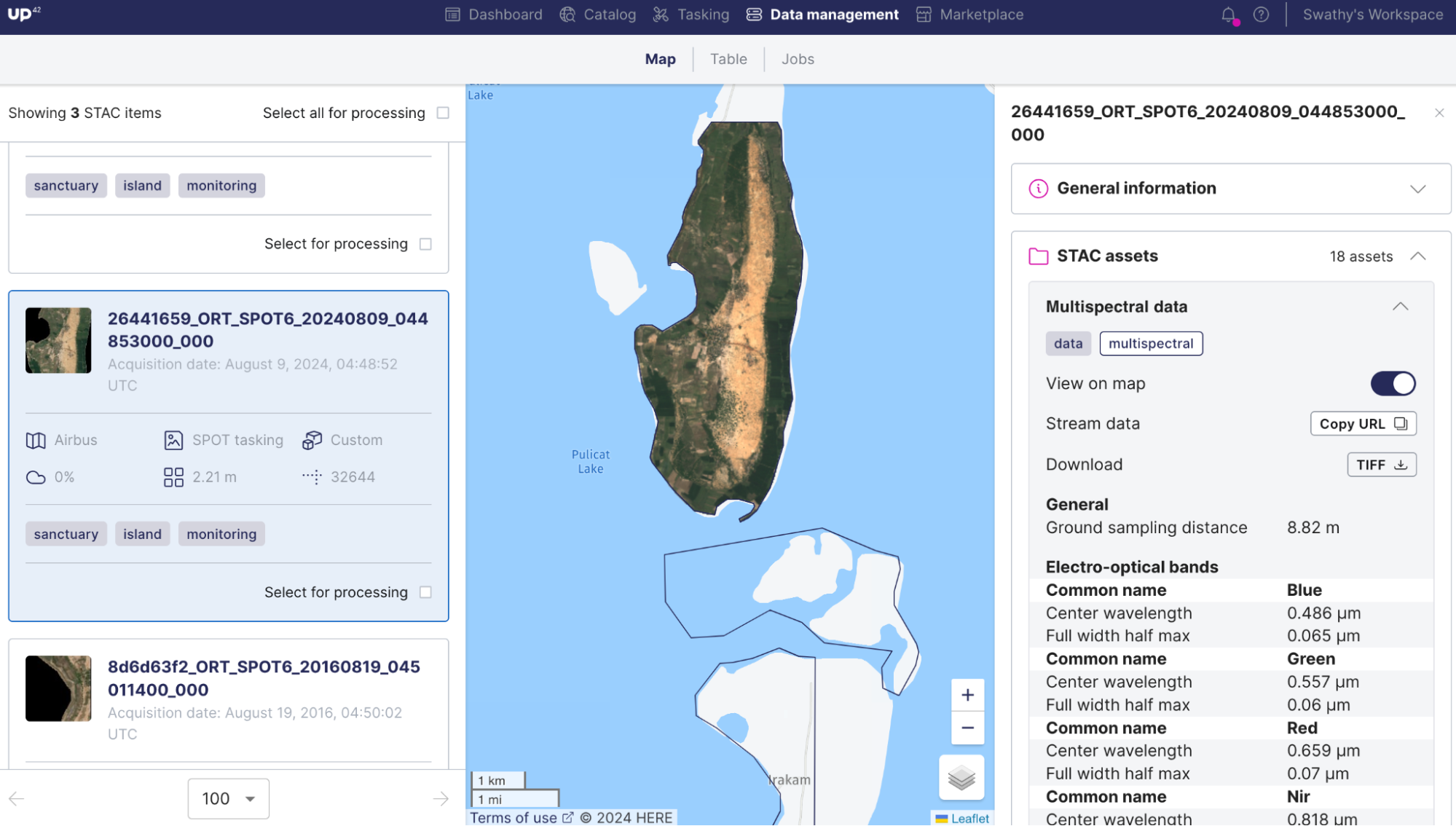This screenshot has height=826, width=1456.
Task: Open item 26441659_ORT_SPOT6 title
Action: click(x=268, y=330)
